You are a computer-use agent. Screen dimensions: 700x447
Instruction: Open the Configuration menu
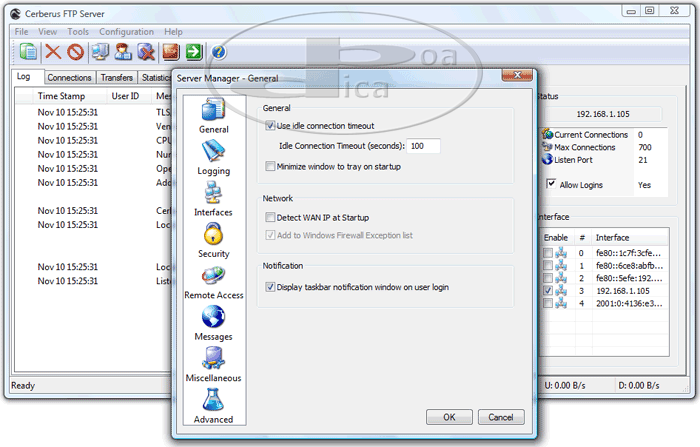click(126, 32)
